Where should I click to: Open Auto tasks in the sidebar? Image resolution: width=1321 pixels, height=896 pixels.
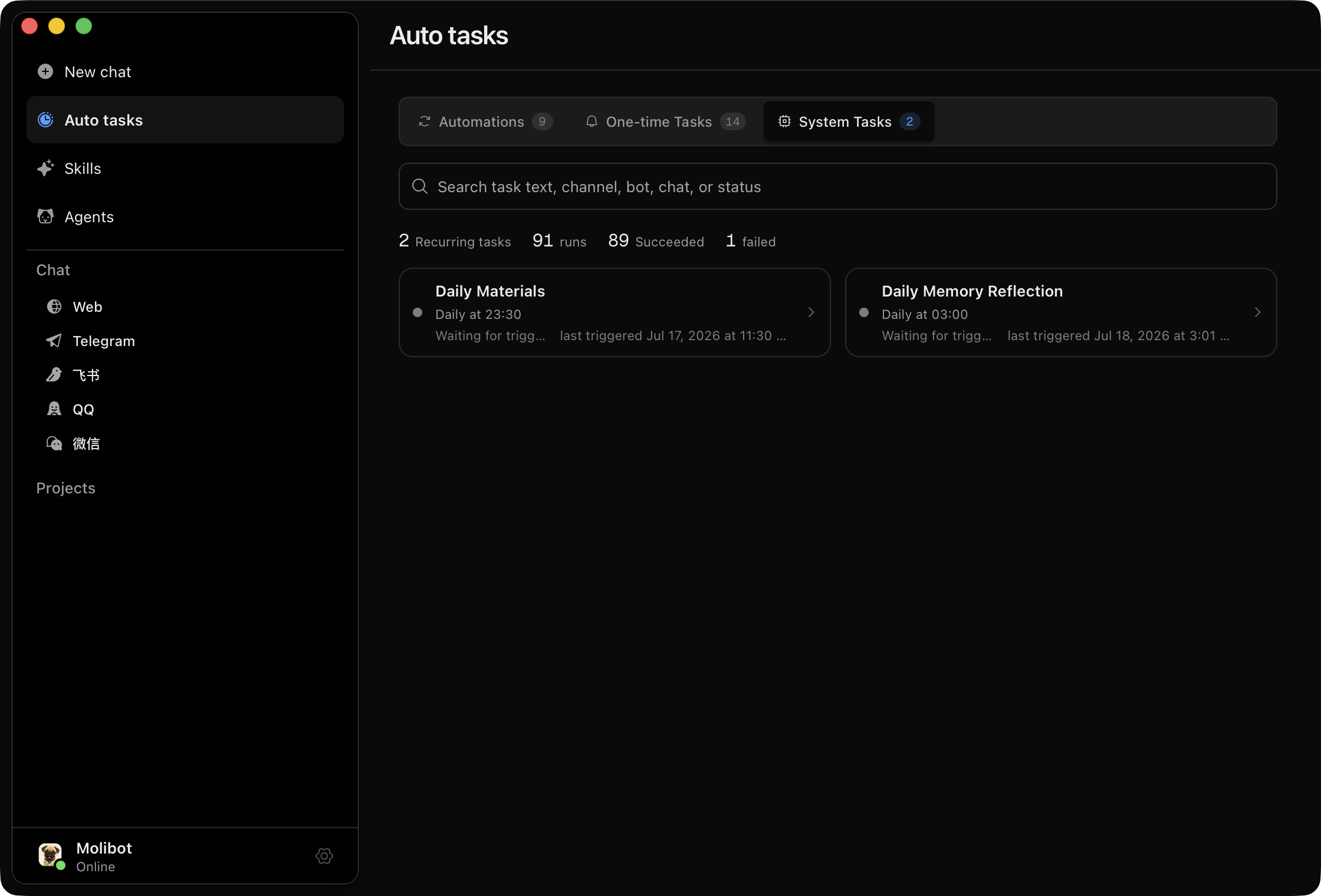pos(185,120)
